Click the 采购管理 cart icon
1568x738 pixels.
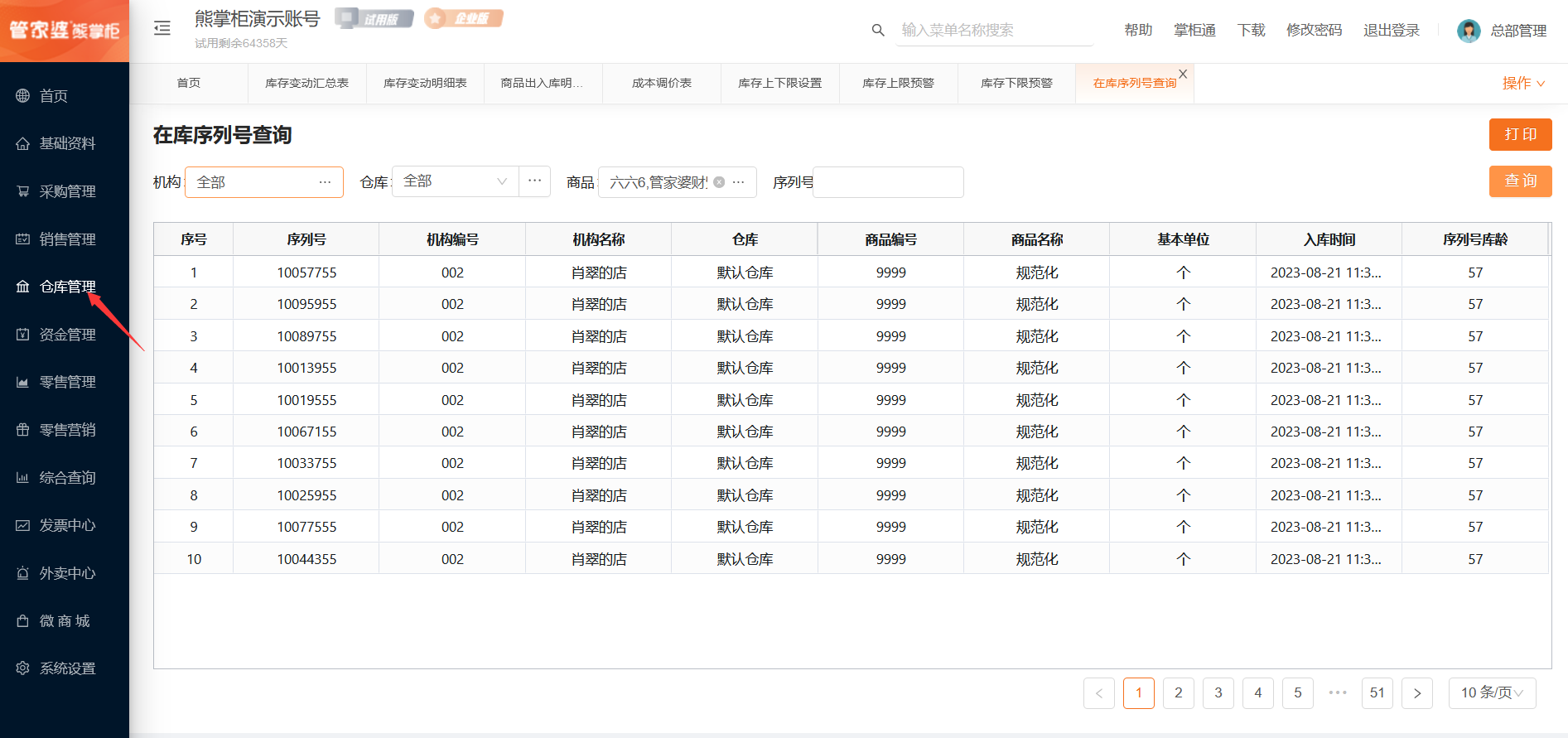23,191
